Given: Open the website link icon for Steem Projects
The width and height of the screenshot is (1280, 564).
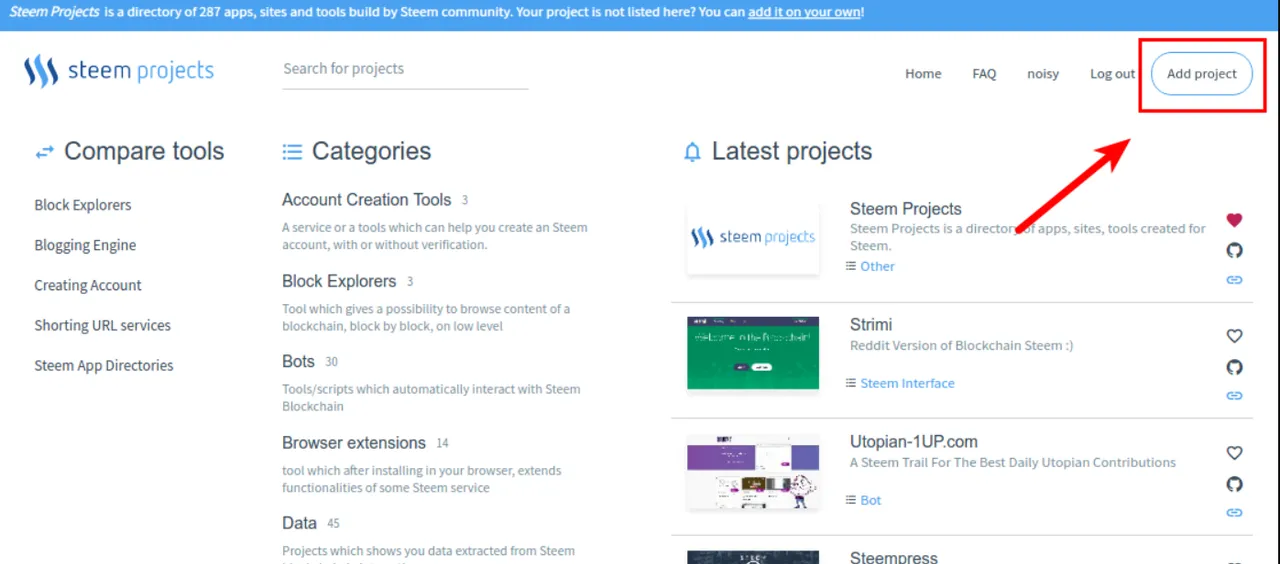Looking at the screenshot, I should click(x=1234, y=280).
